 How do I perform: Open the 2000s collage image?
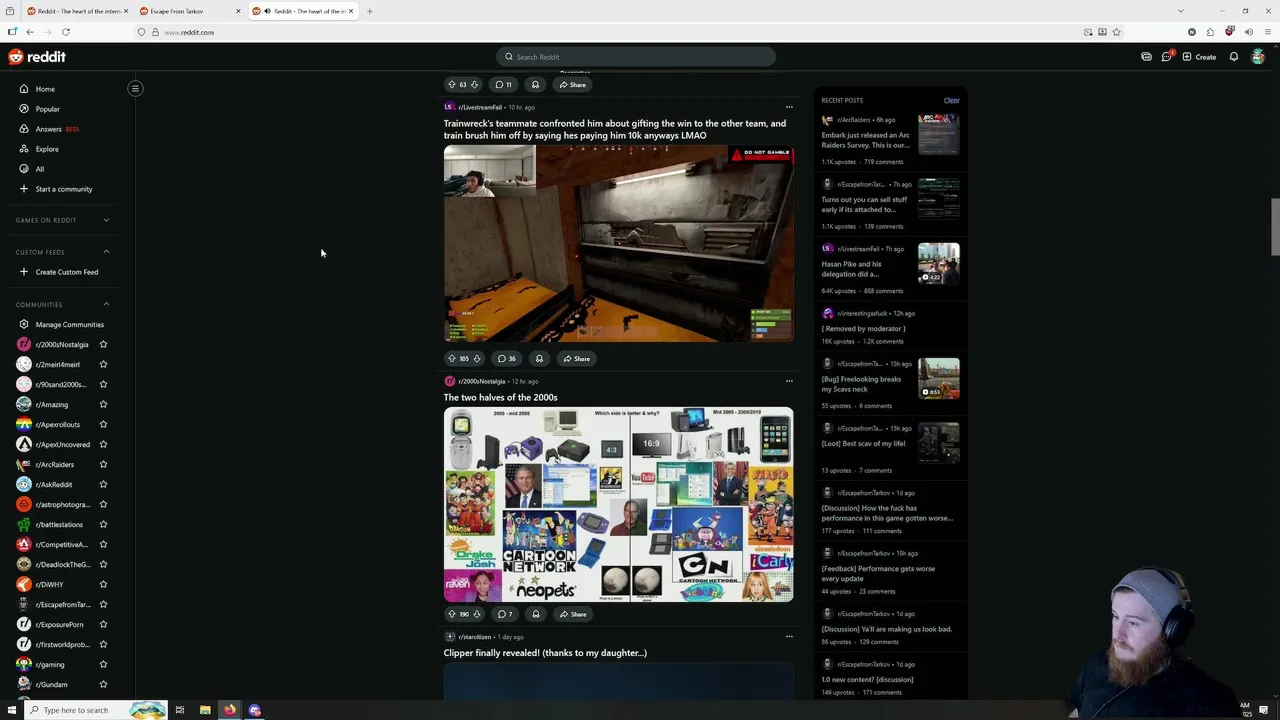click(x=619, y=504)
